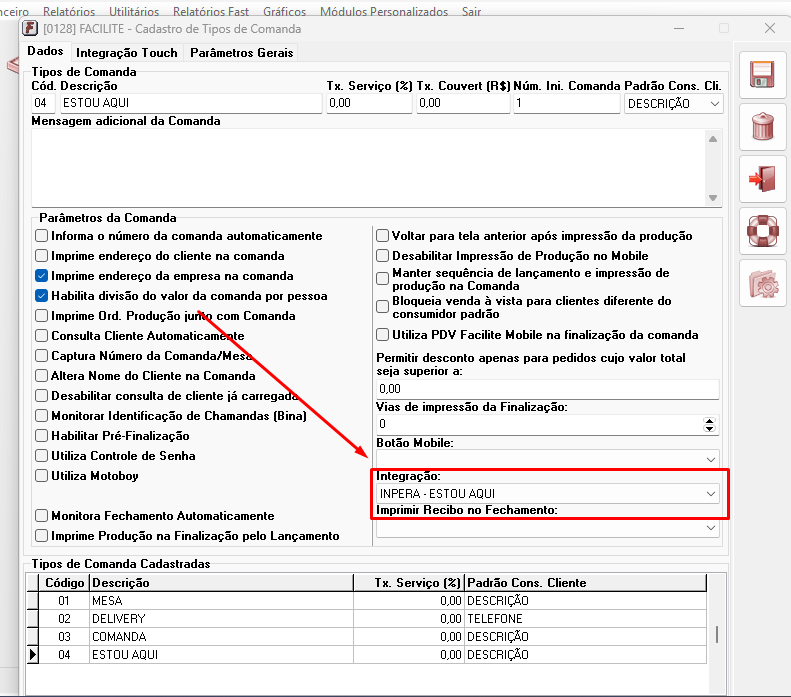
Task: Uncheck Habilita divisão do valor por pessoa
Action: 41,296
